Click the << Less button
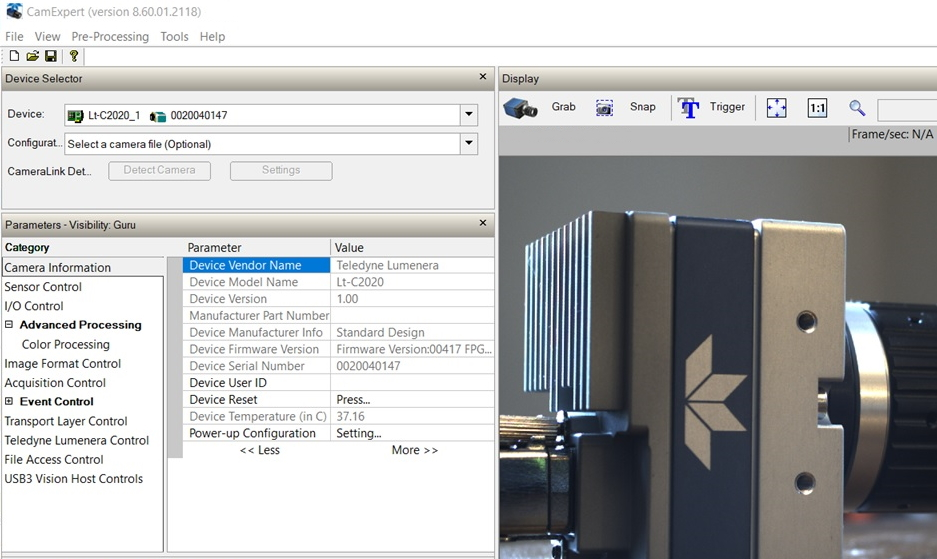937x559 pixels. click(x=260, y=450)
